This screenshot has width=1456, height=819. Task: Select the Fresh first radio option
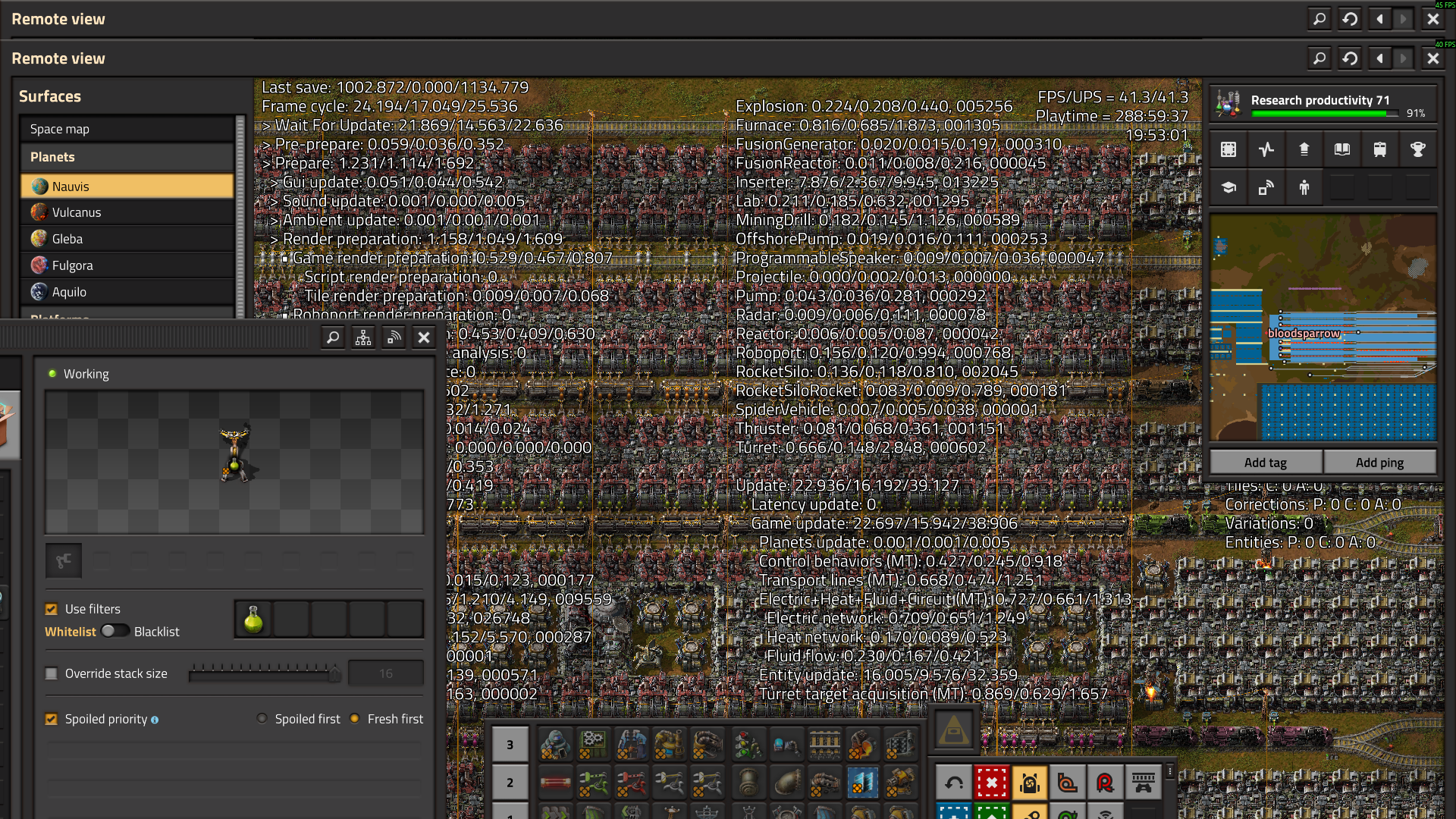(354, 718)
